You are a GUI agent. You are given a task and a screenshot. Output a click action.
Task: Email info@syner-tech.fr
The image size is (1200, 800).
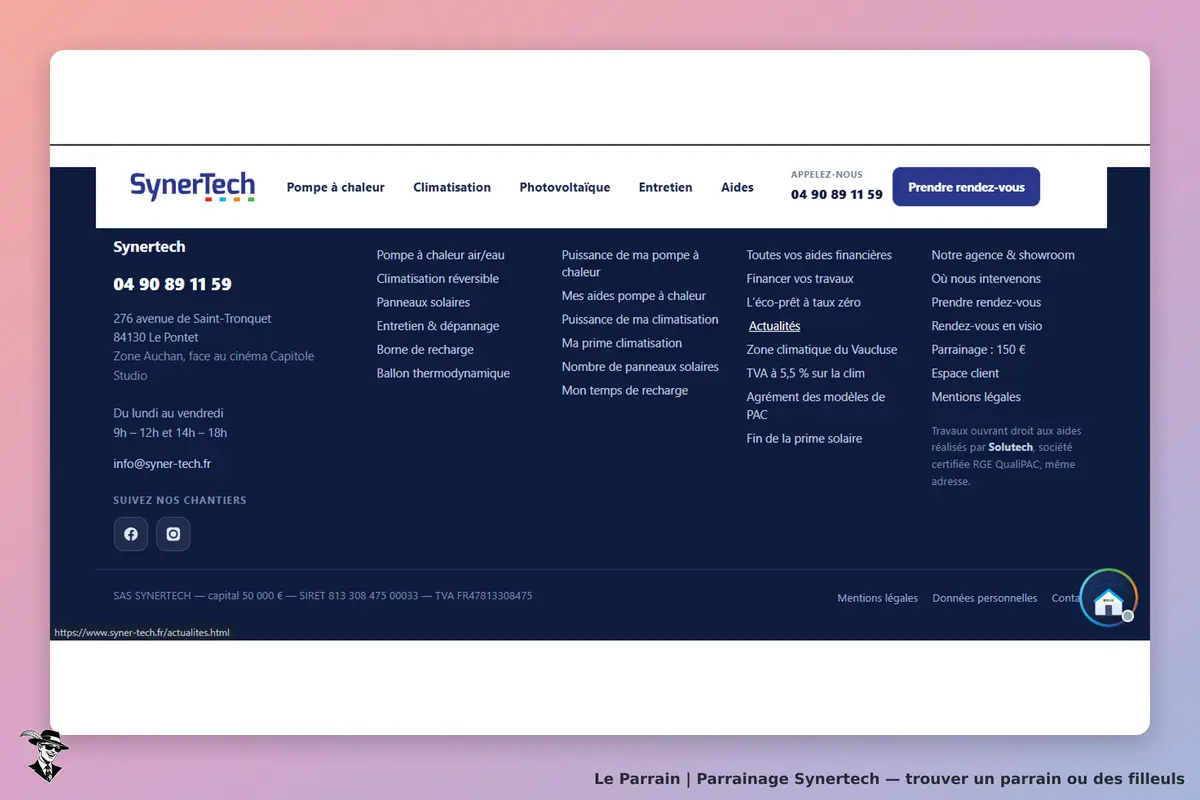click(162, 464)
